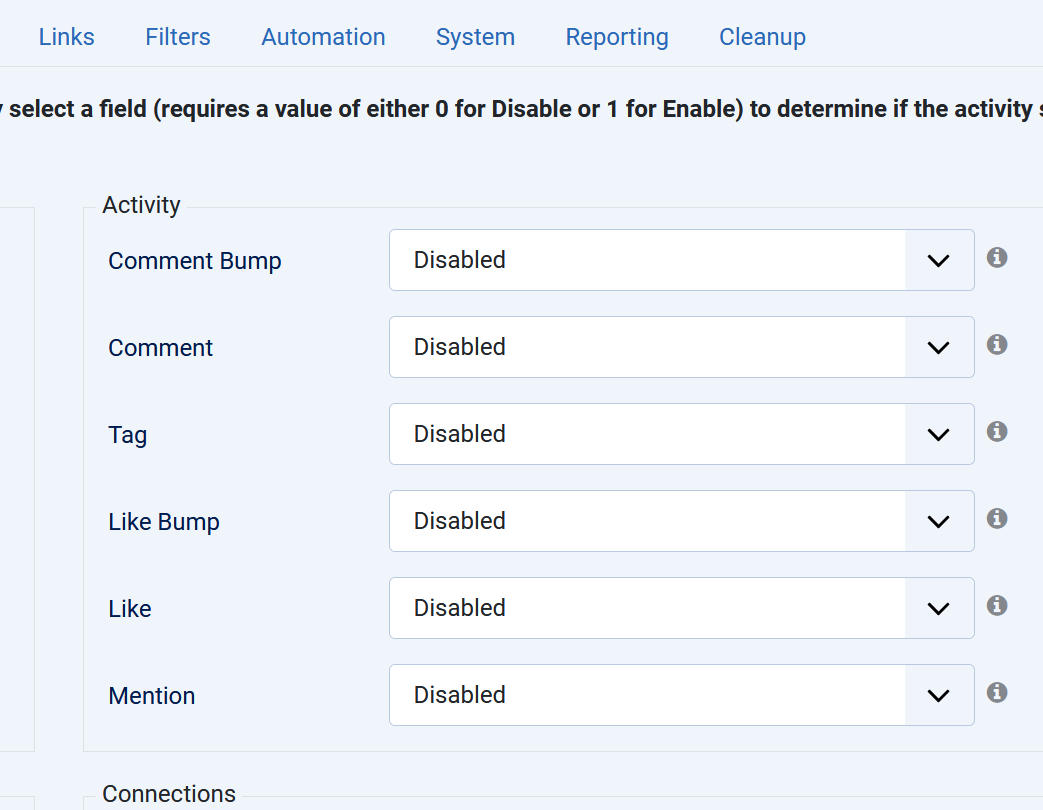Open the Like dropdown selector

click(x=681, y=608)
